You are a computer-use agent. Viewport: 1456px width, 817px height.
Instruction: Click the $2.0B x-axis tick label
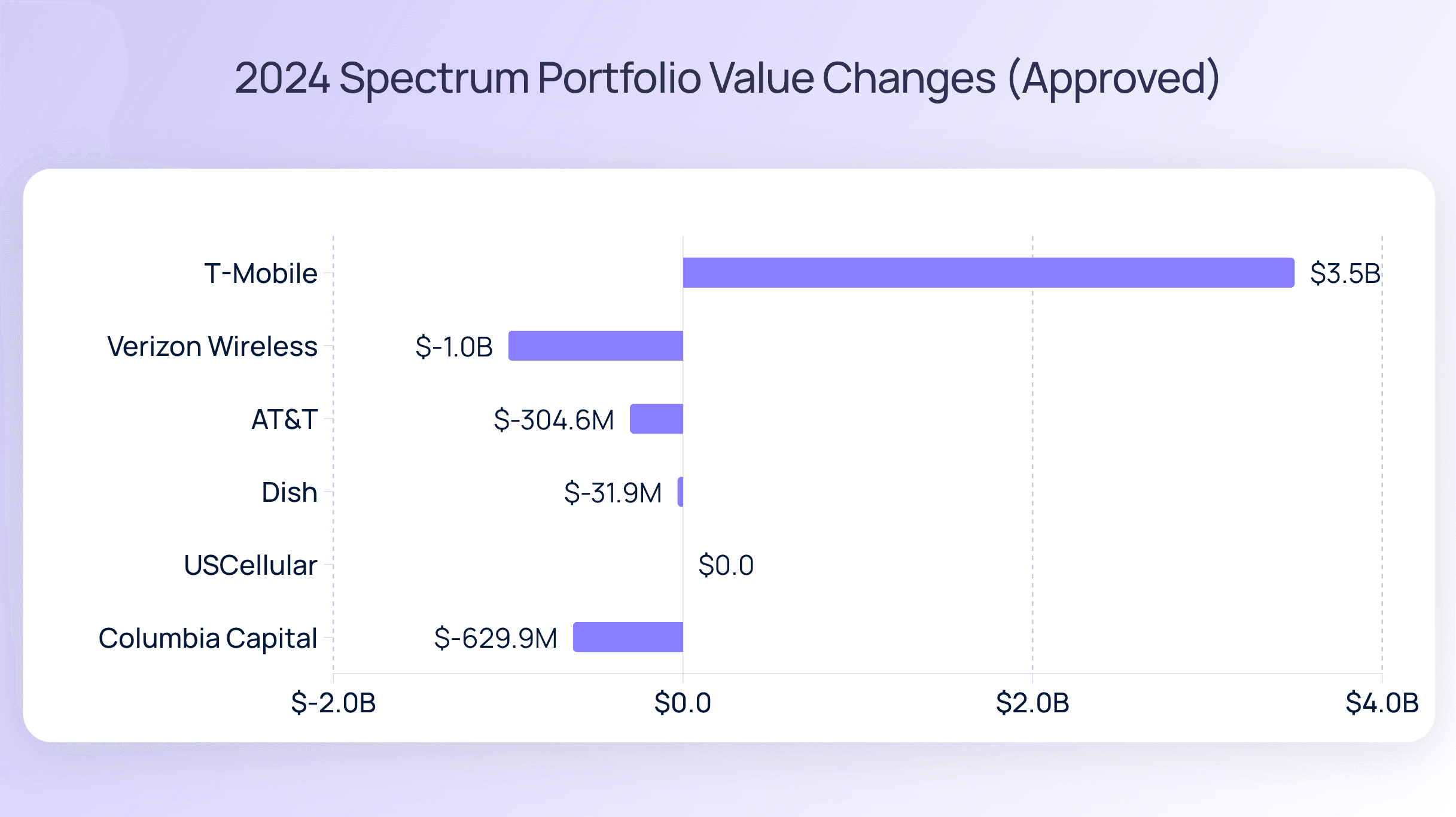(1032, 703)
